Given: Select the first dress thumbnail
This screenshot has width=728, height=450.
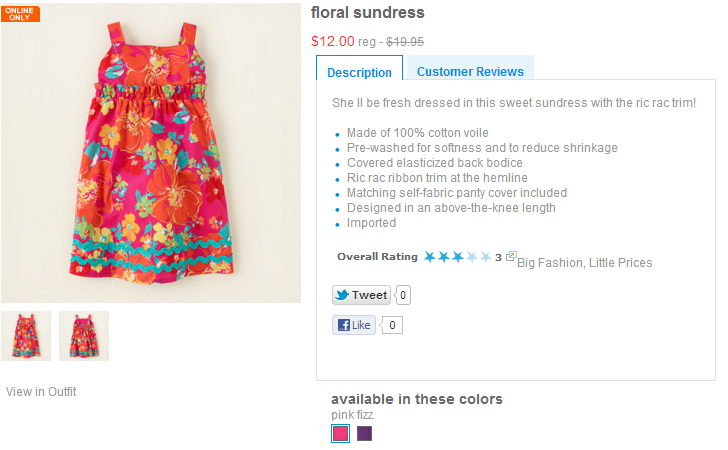Looking at the screenshot, I should coord(26,336).
